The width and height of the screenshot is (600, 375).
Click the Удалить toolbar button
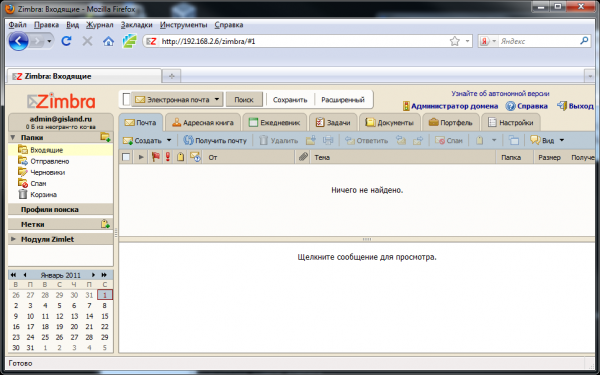coord(278,140)
